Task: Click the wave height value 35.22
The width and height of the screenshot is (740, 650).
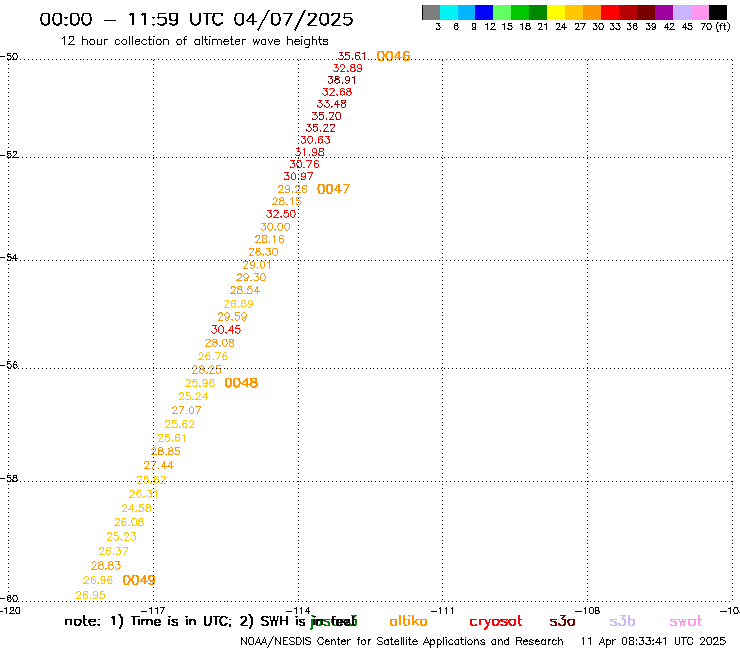Action: (x=320, y=128)
